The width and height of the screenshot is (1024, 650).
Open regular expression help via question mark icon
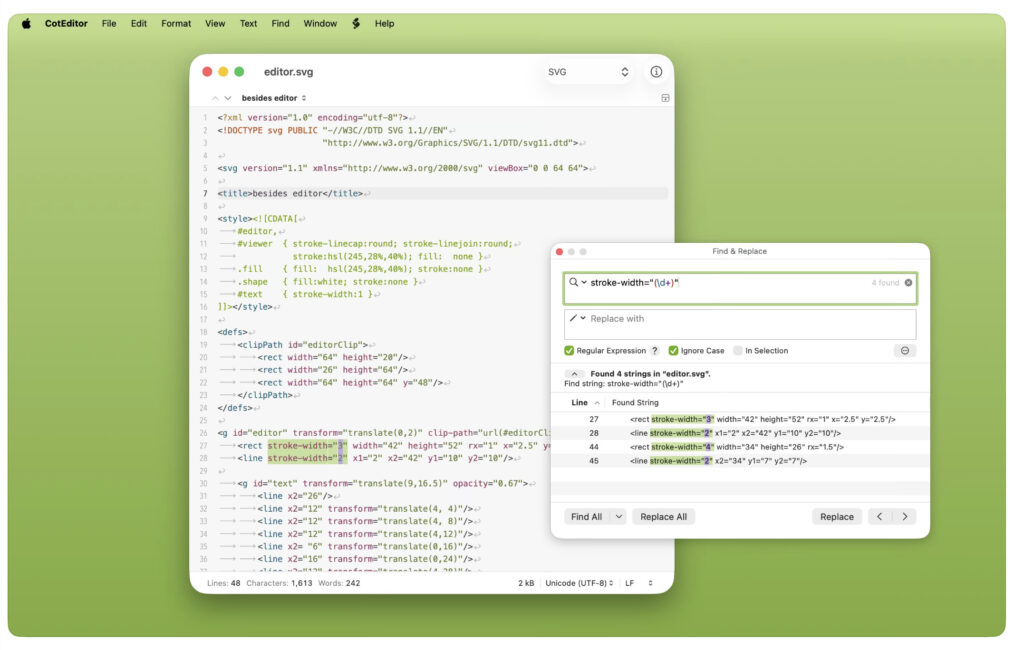click(x=653, y=351)
